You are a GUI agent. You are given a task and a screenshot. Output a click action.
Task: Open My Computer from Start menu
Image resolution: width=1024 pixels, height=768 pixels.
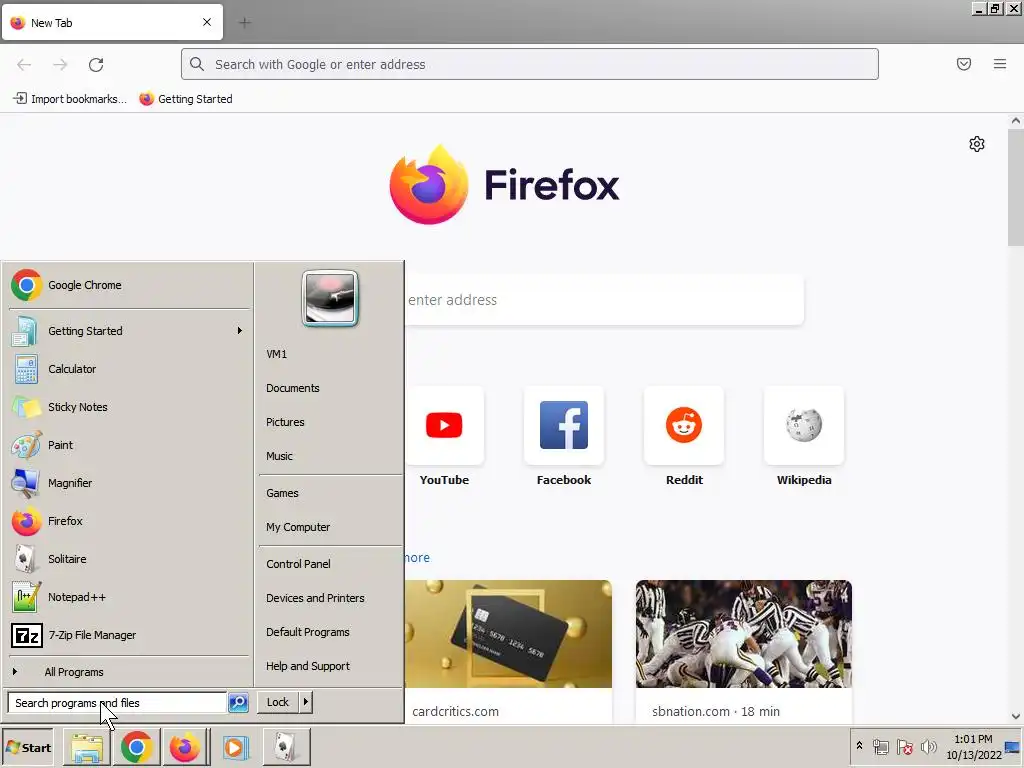tap(330, 527)
